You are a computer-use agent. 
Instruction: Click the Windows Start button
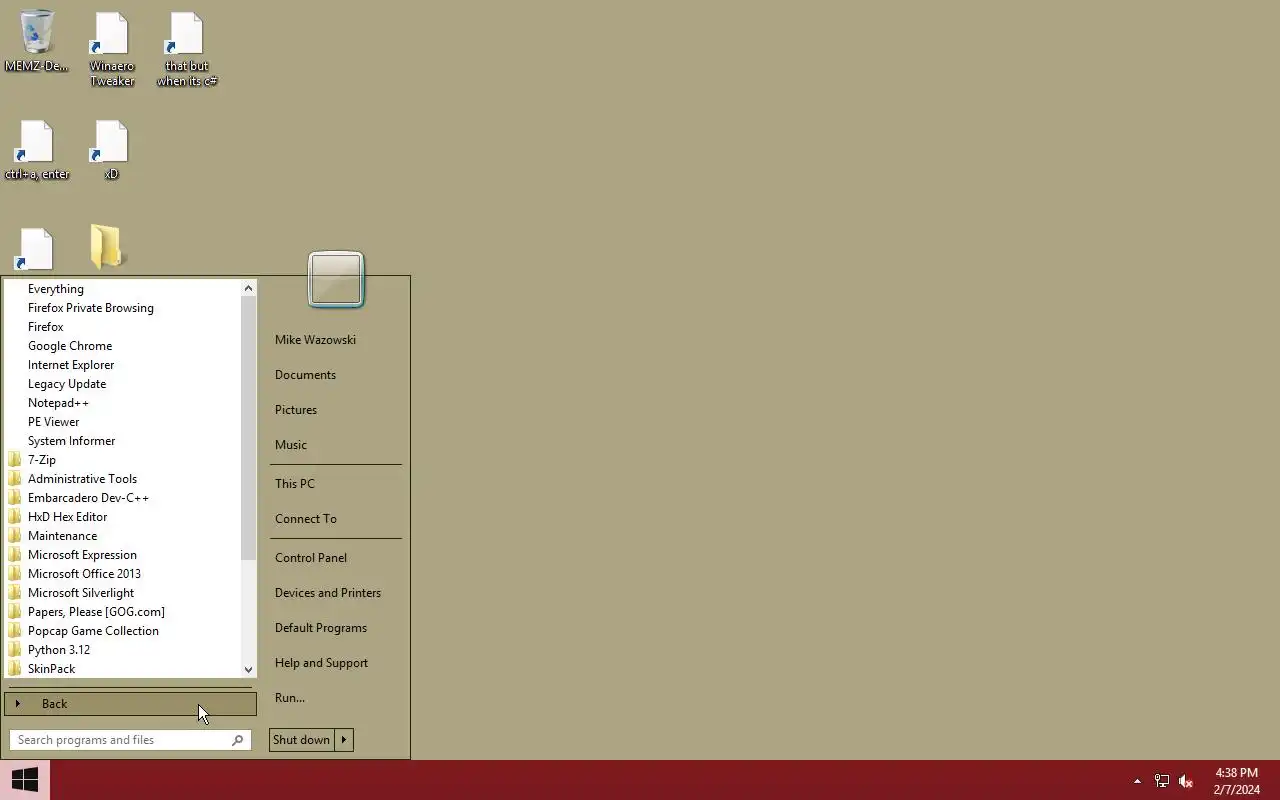click(25, 780)
